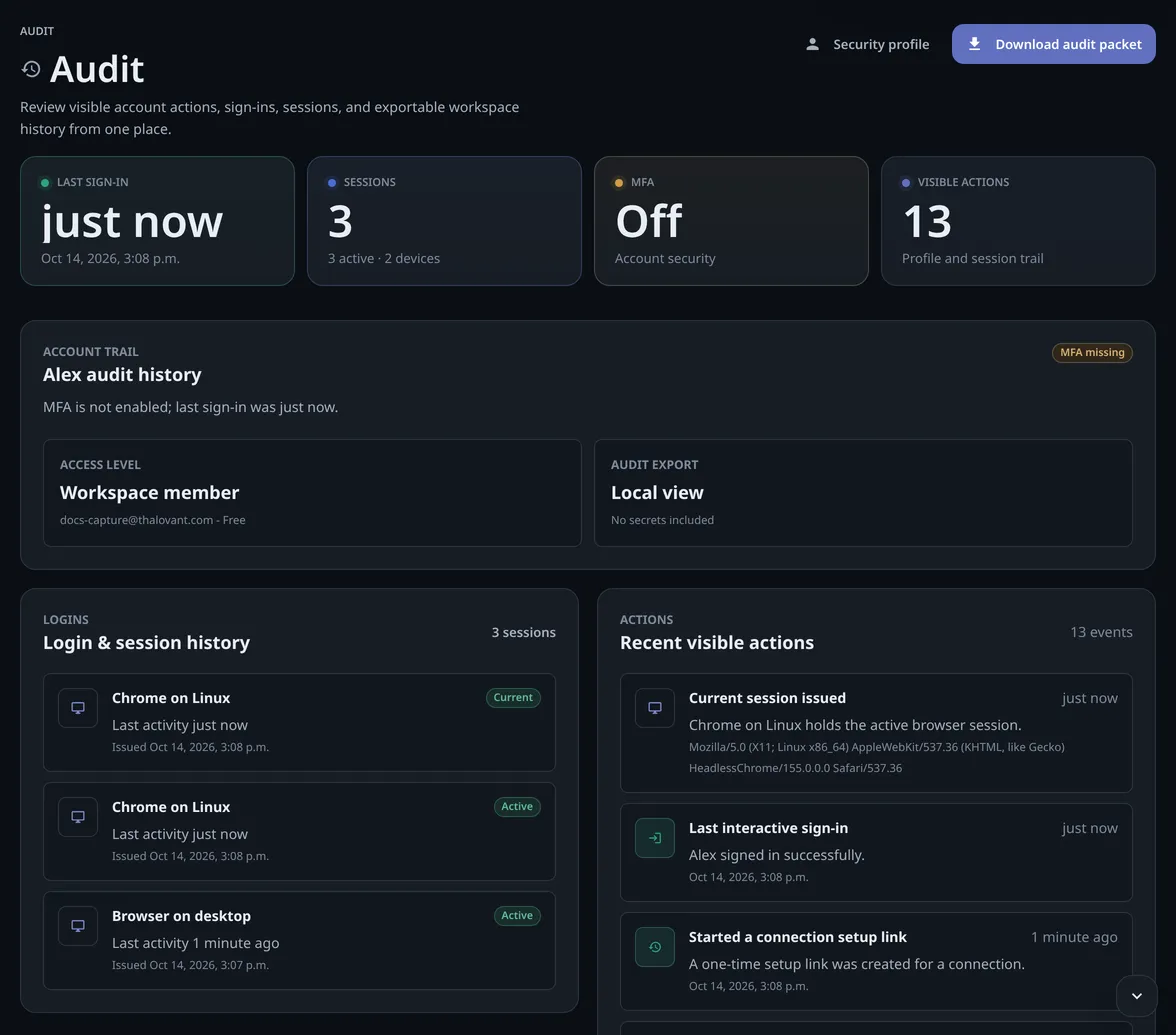Click the Visible Actions status dot
The height and width of the screenshot is (1035, 1176).
pyautogui.click(x=905, y=183)
